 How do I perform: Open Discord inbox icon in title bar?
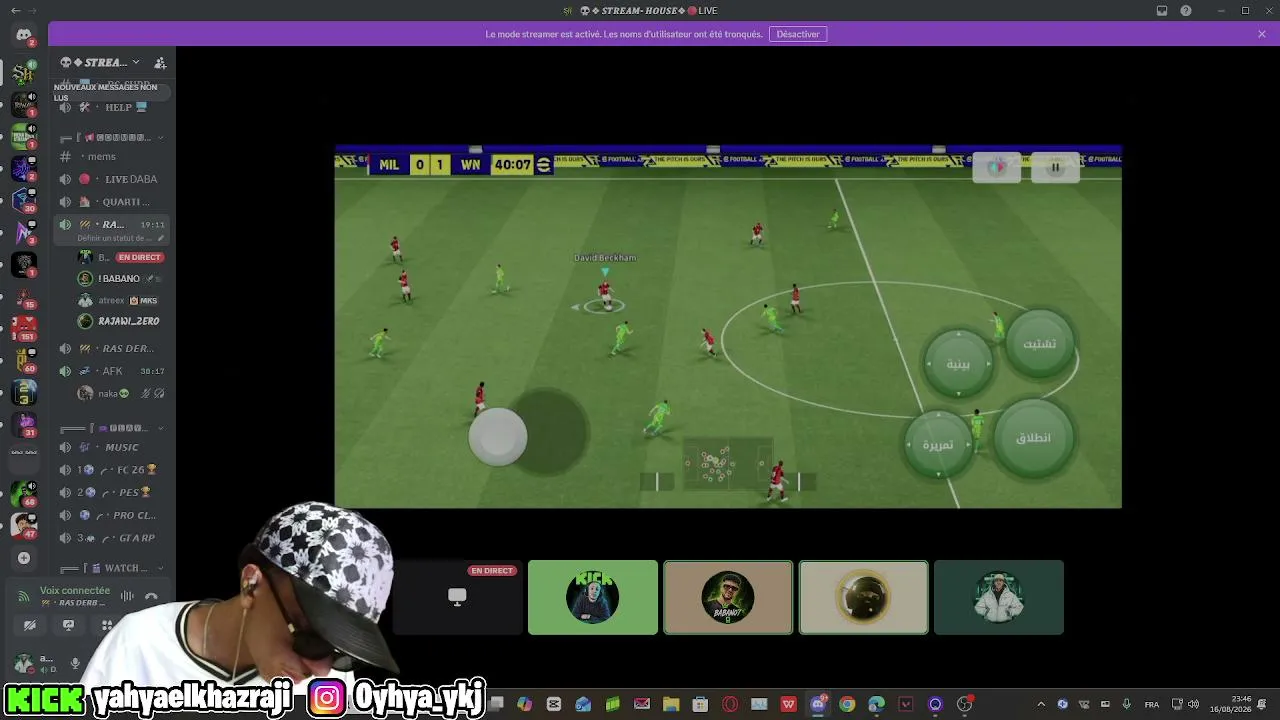(1162, 10)
